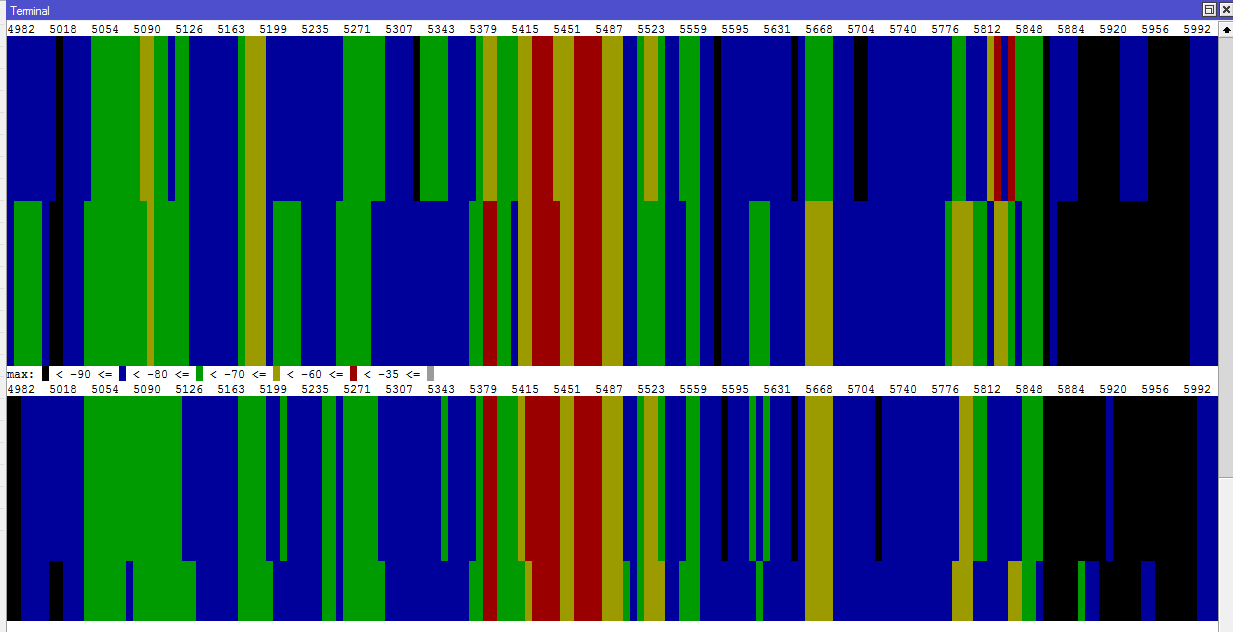
Task: Click the restore window icon in the Terminal title bar
Action: tap(1209, 9)
